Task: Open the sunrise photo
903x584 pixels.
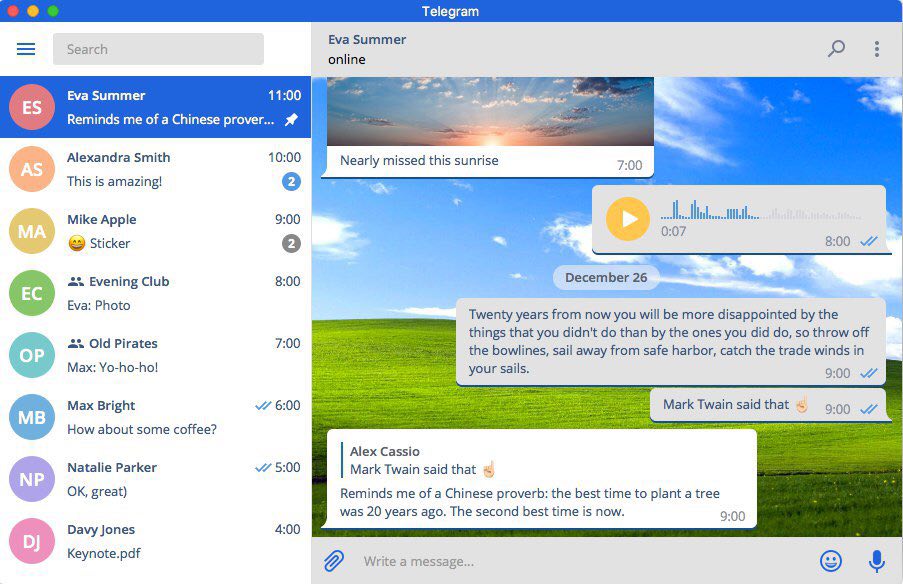Action: pyautogui.click(x=490, y=111)
